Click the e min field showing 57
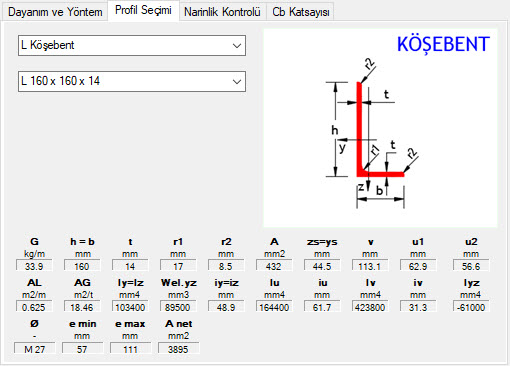The height and width of the screenshot is (366, 510). coord(82,349)
